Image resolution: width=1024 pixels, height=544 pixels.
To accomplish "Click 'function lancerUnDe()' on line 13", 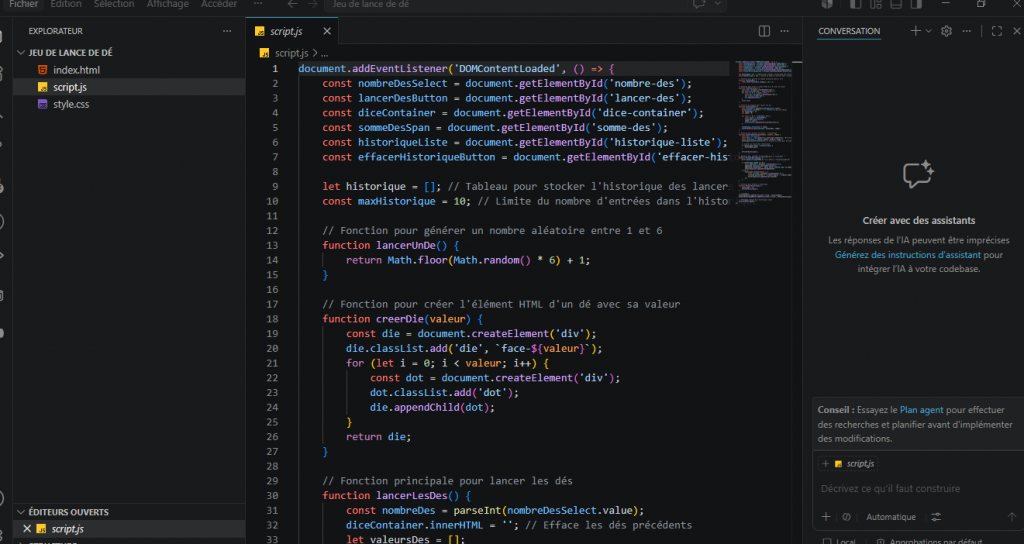I will coord(385,246).
